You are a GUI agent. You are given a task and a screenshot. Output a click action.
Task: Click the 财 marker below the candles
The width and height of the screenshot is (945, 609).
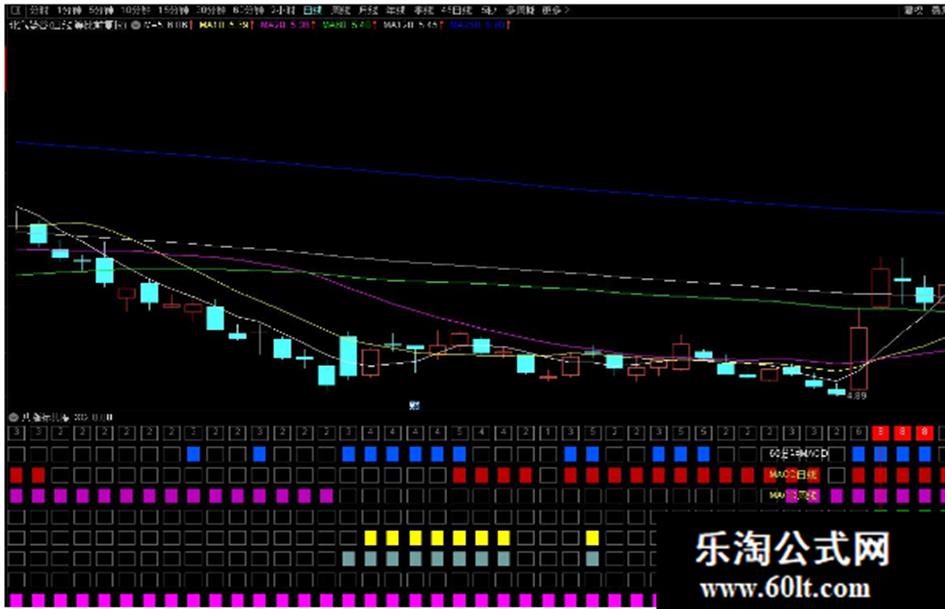click(x=414, y=405)
